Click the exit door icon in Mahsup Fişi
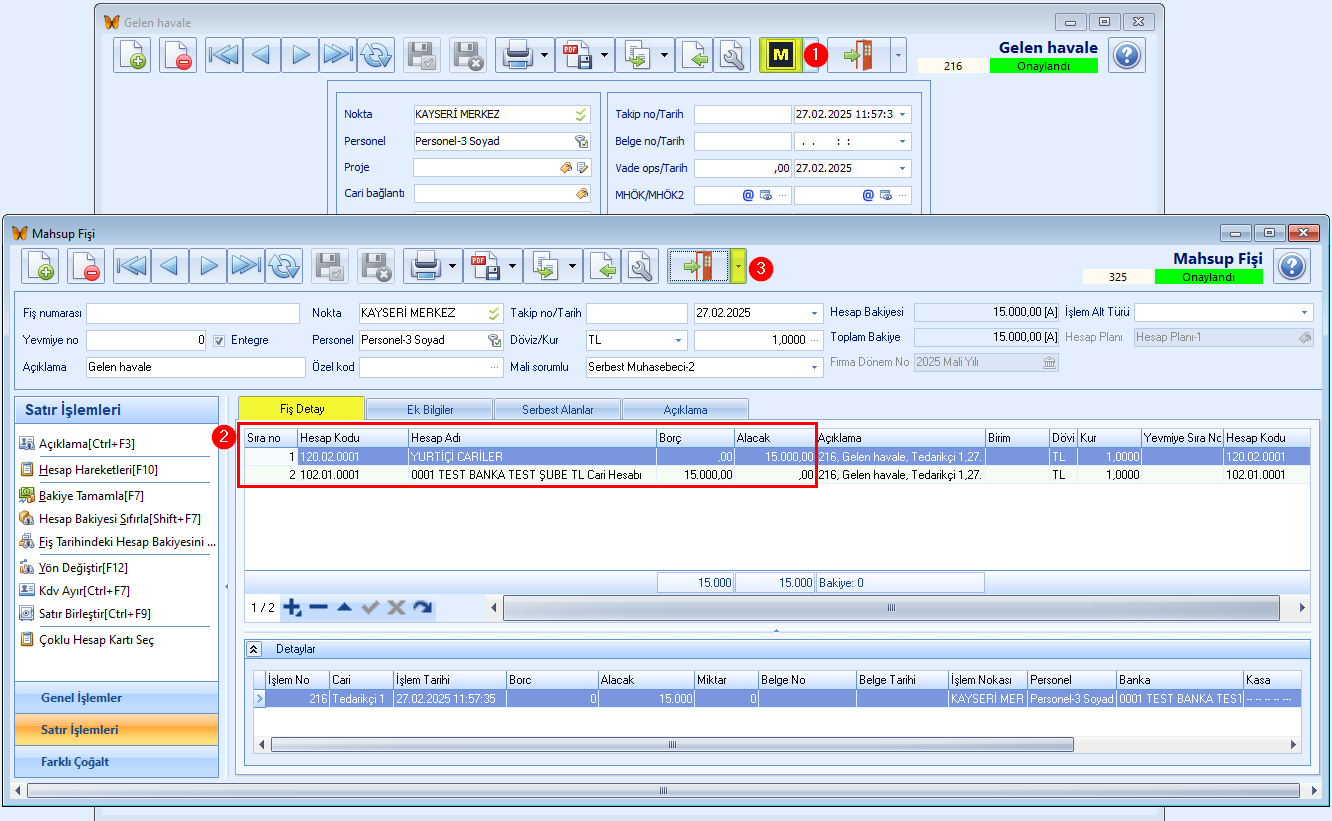This screenshot has height=821, width=1332. pos(699,266)
